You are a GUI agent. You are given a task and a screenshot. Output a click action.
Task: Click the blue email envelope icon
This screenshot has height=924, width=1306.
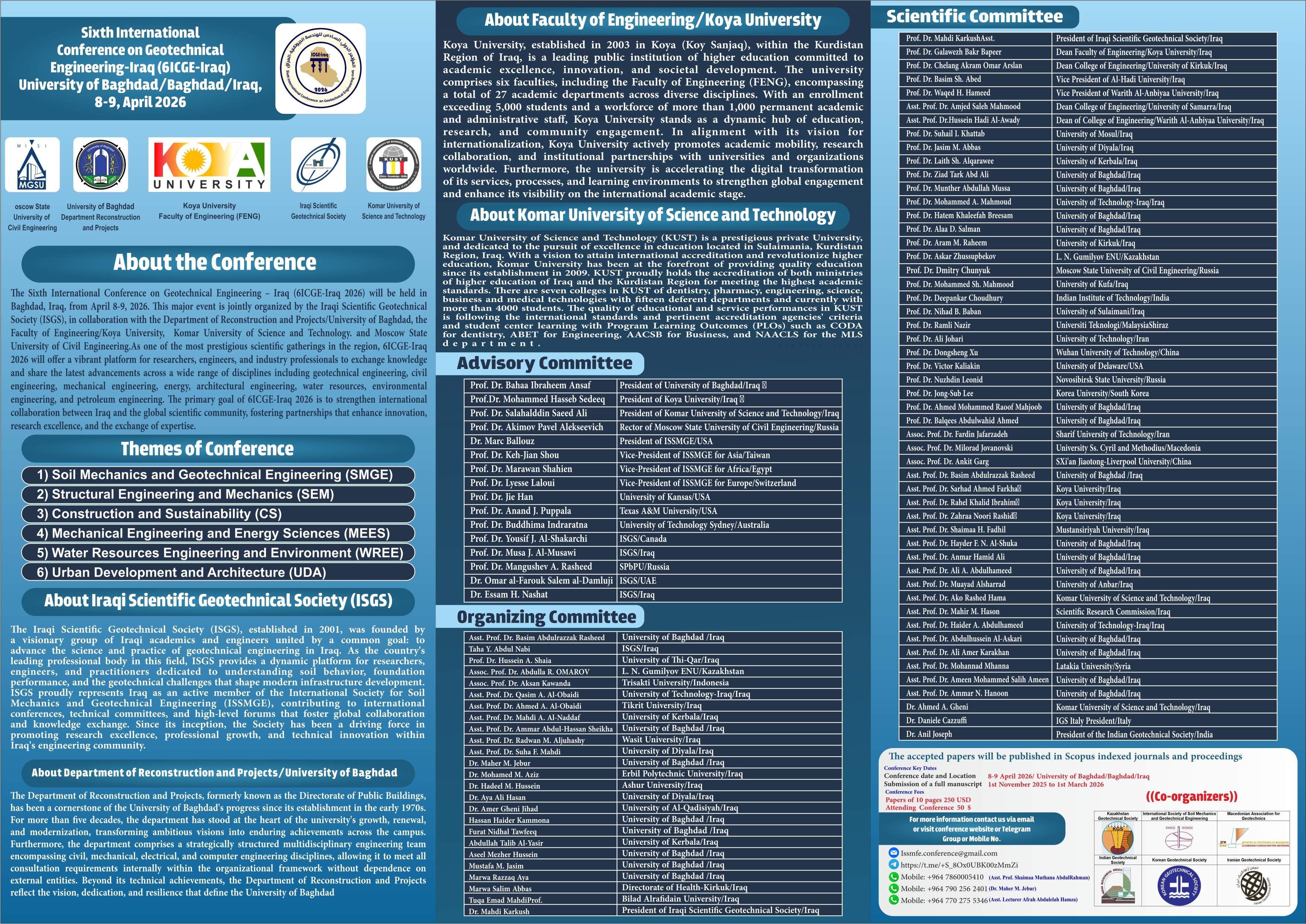coord(893,853)
